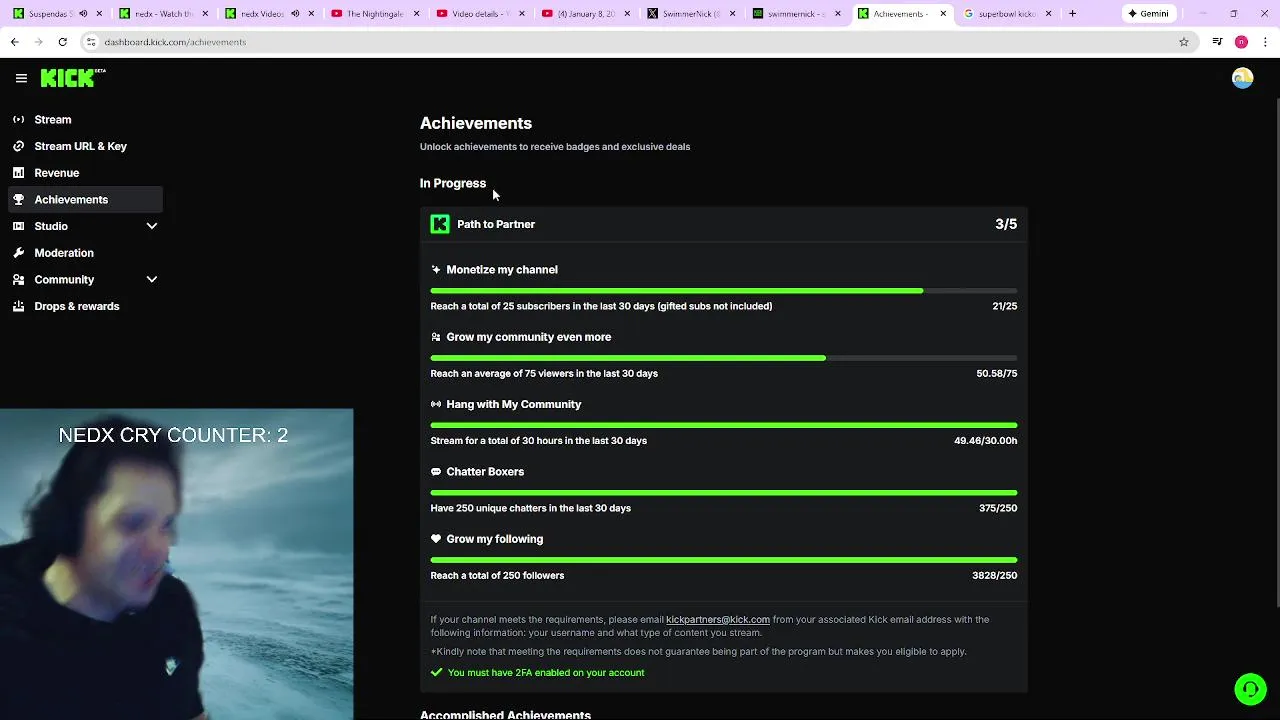Click the Stream broadcast icon in the sidebar
This screenshot has height=720, width=1280.
[18, 119]
